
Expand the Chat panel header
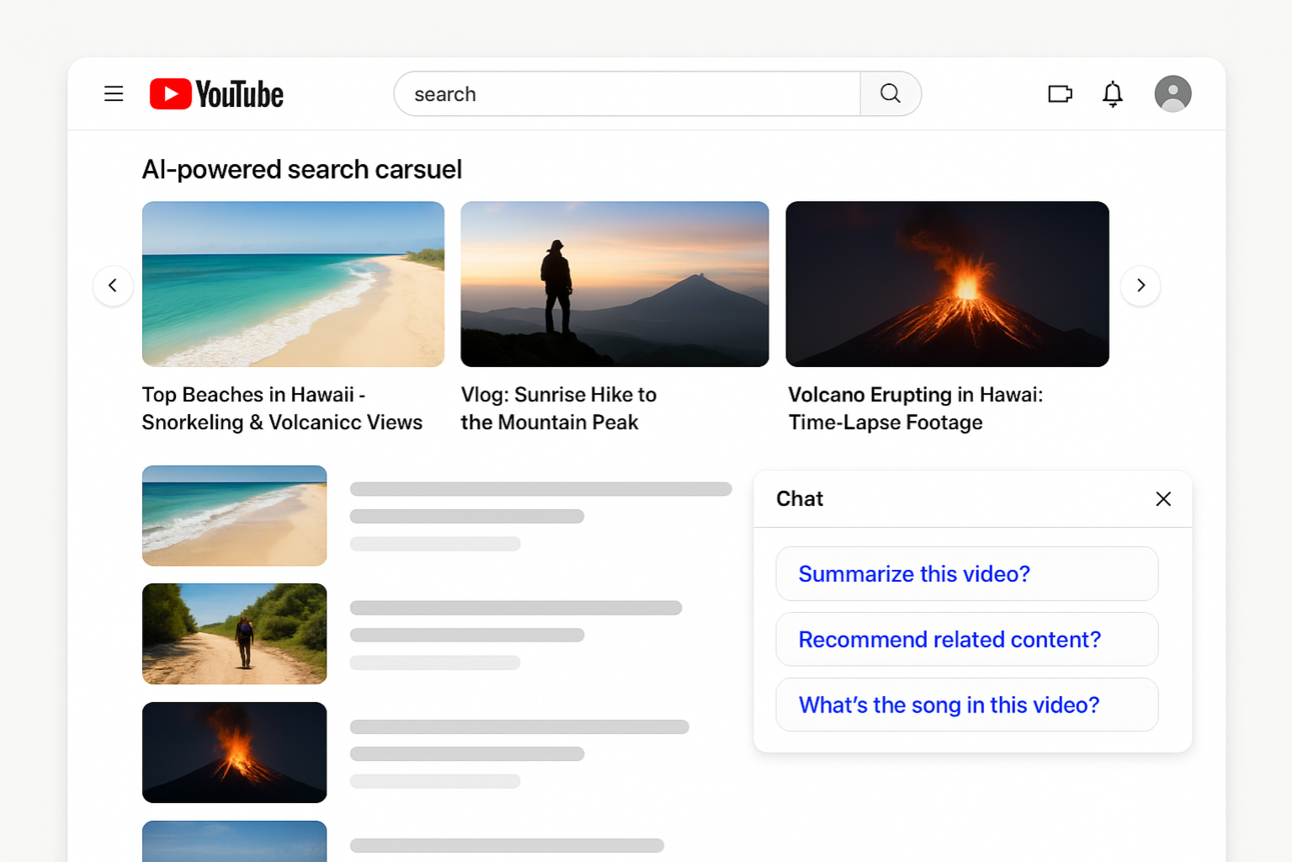point(799,498)
